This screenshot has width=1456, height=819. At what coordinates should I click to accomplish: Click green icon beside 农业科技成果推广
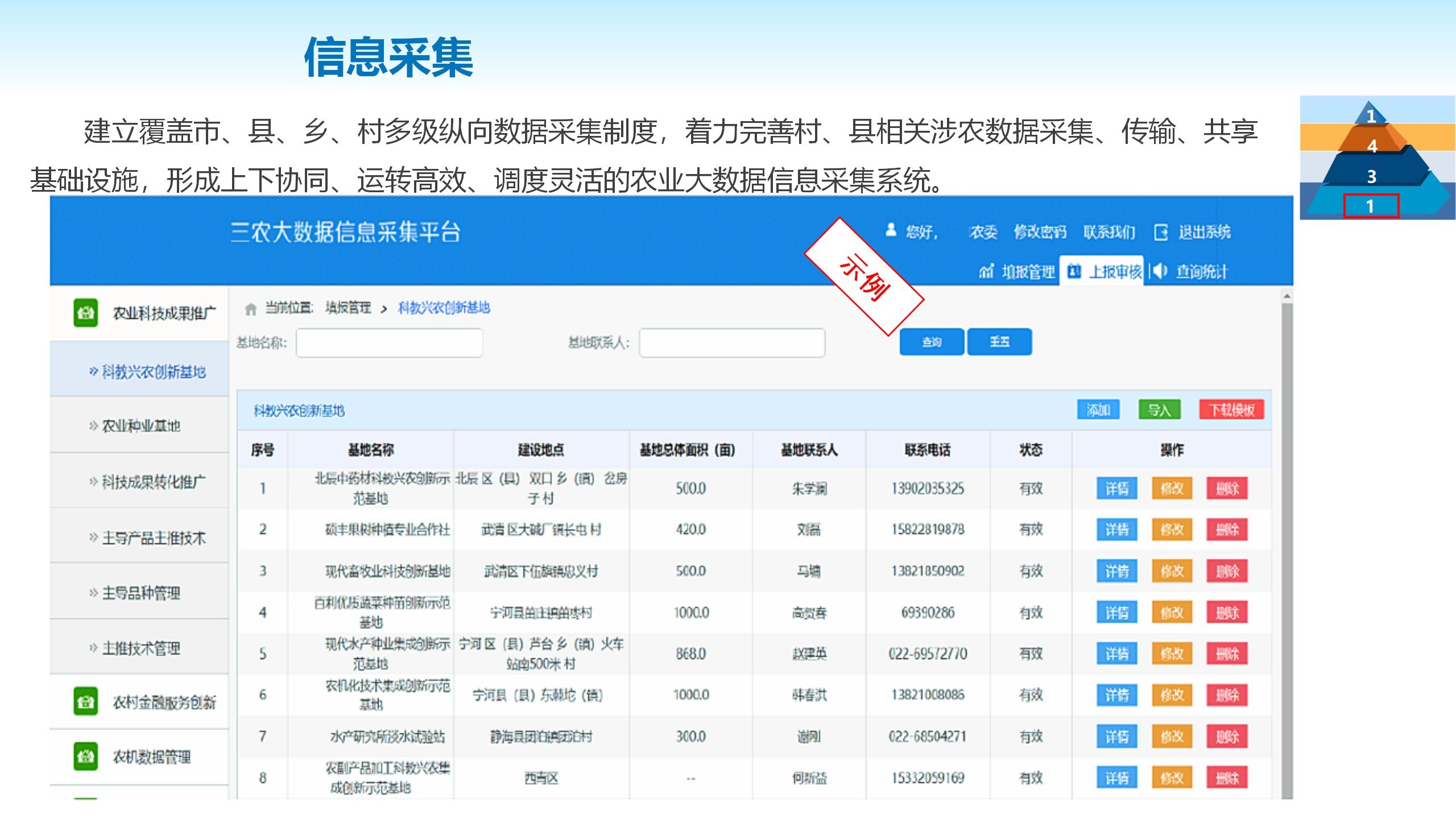pos(86,312)
